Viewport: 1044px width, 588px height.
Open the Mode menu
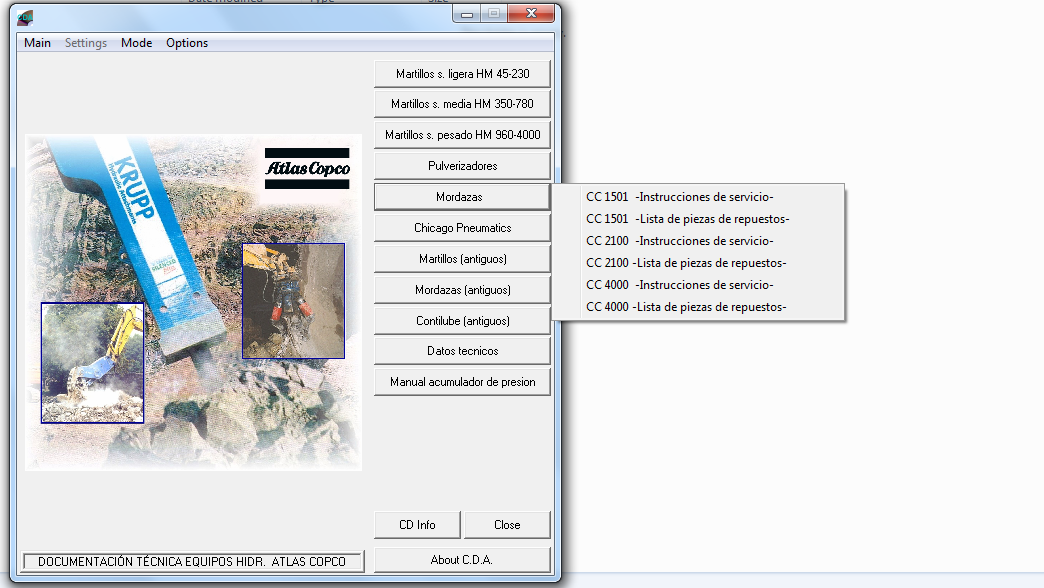tap(136, 43)
